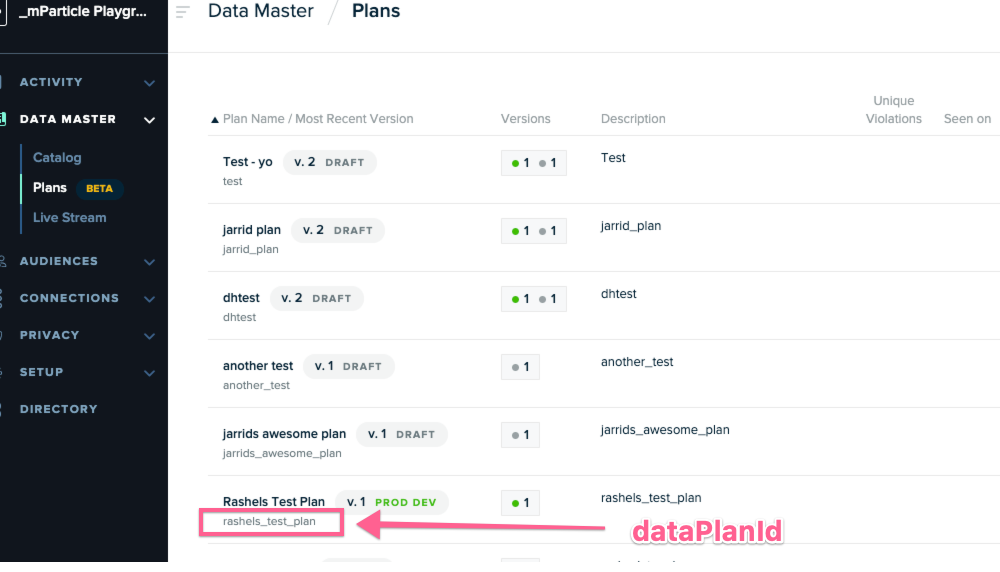Expand the Audiences sidebar section

[x=149, y=262]
